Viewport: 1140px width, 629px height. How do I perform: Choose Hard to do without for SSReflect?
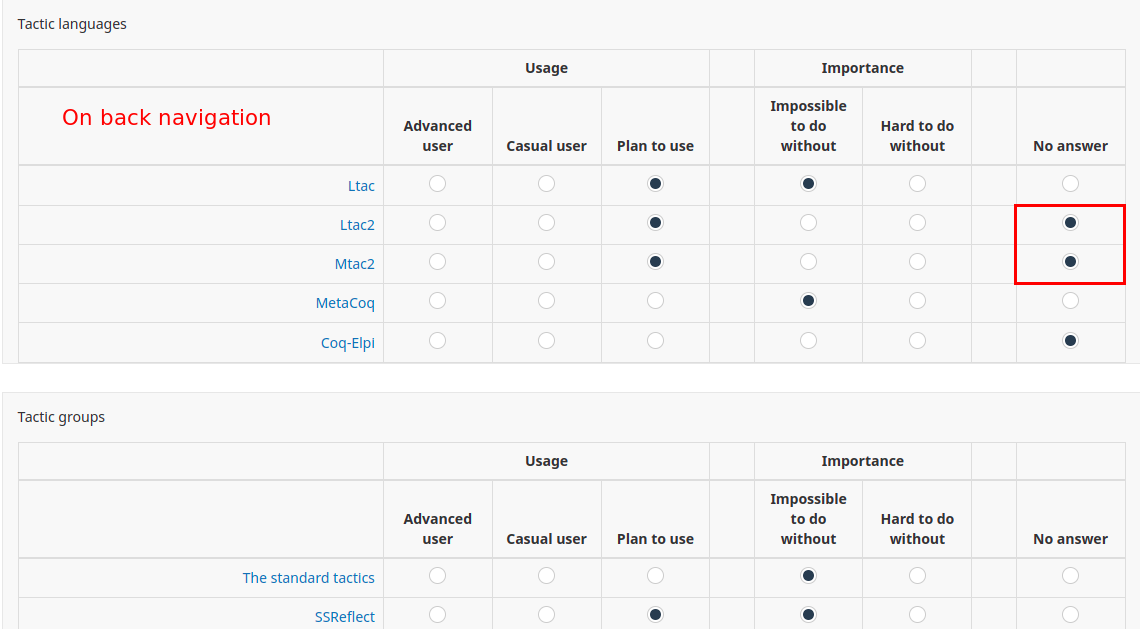917,615
